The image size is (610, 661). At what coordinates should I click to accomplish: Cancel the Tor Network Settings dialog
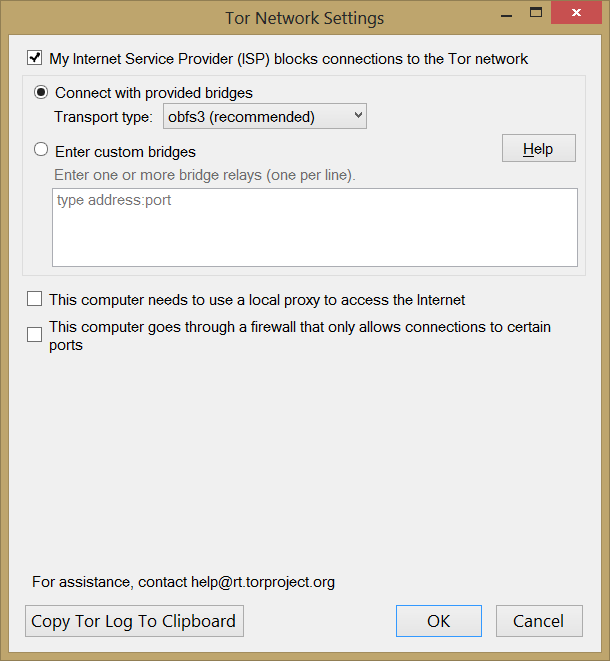click(538, 621)
